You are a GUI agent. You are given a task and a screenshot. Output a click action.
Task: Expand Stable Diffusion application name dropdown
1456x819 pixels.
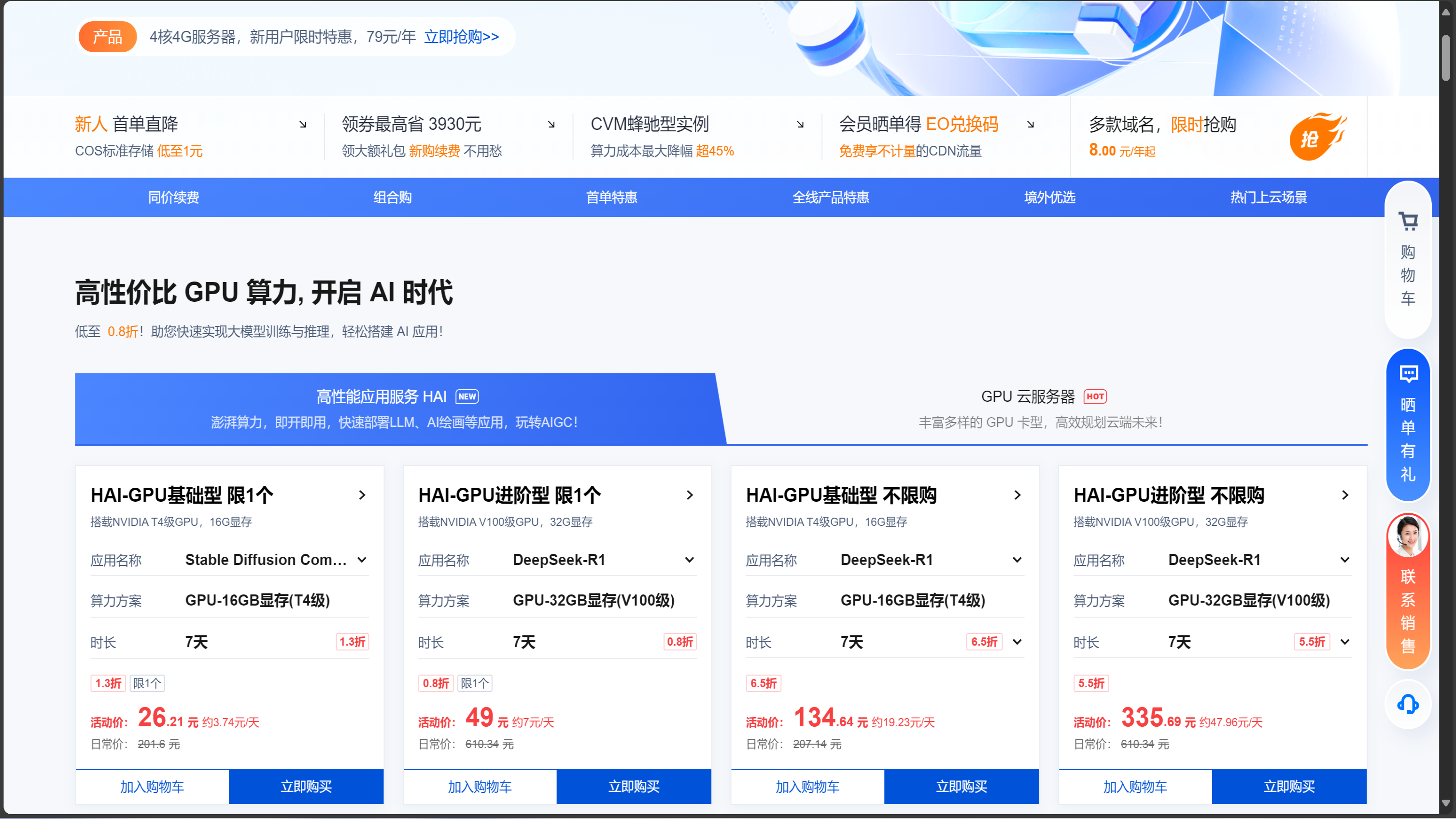point(362,560)
